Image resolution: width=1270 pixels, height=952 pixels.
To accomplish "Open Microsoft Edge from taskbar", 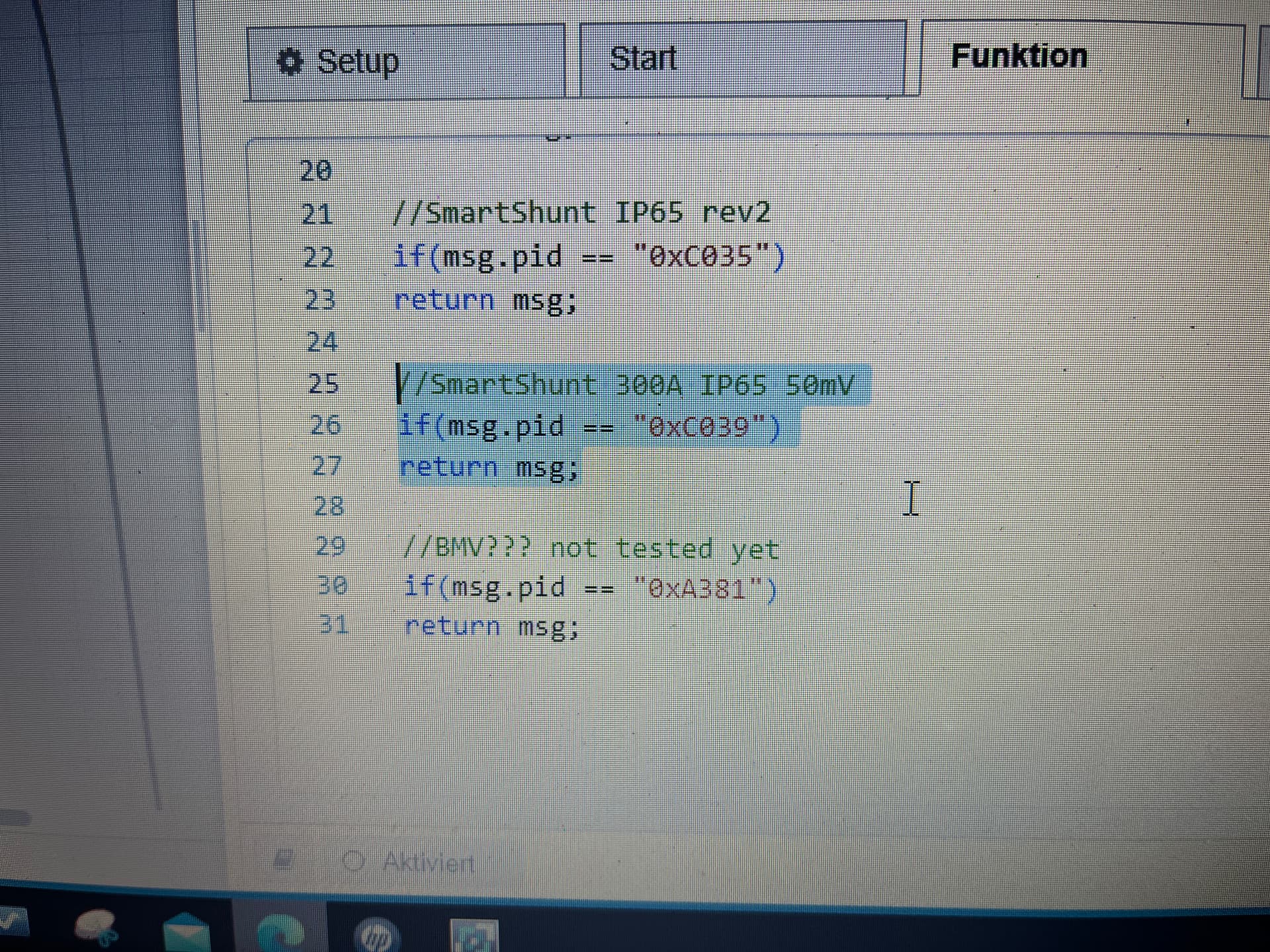I will 282,933.
